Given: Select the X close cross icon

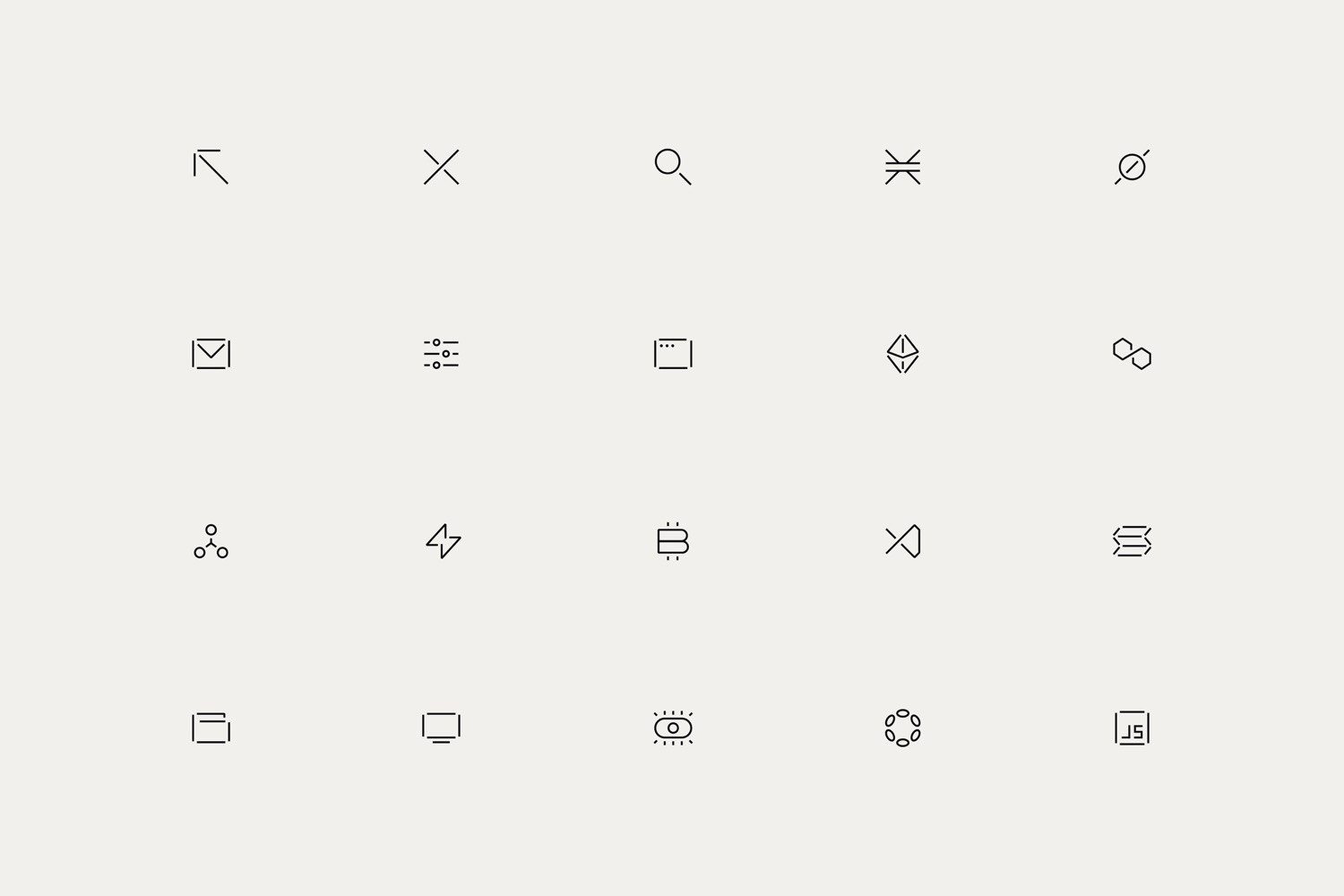Looking at the screenshot, I should pos(442,167).
